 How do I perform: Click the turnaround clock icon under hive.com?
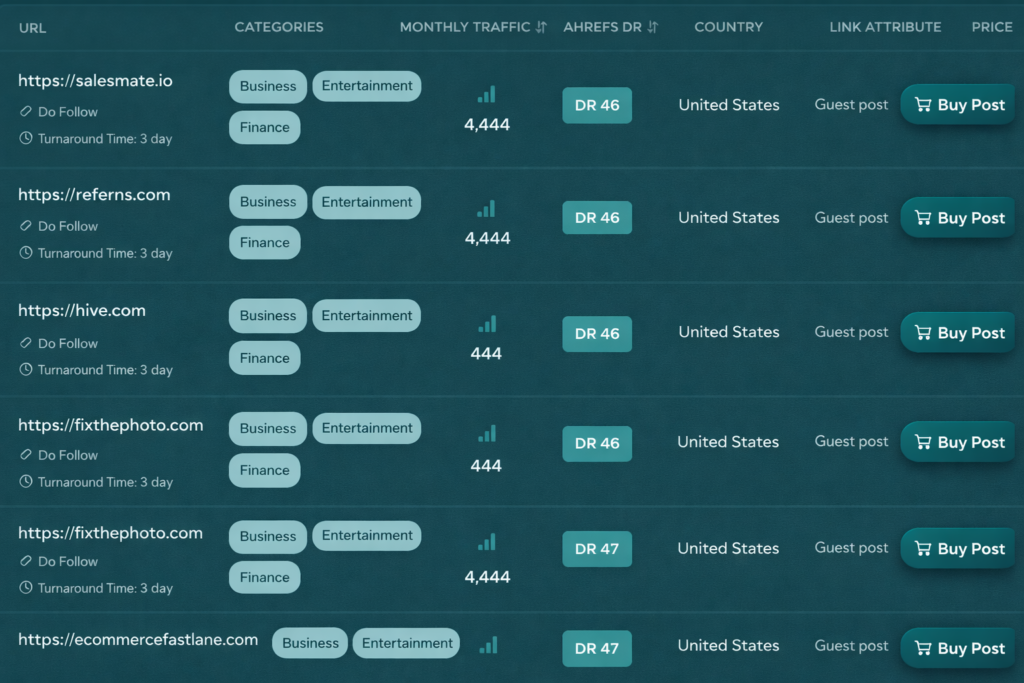point(25,370)
